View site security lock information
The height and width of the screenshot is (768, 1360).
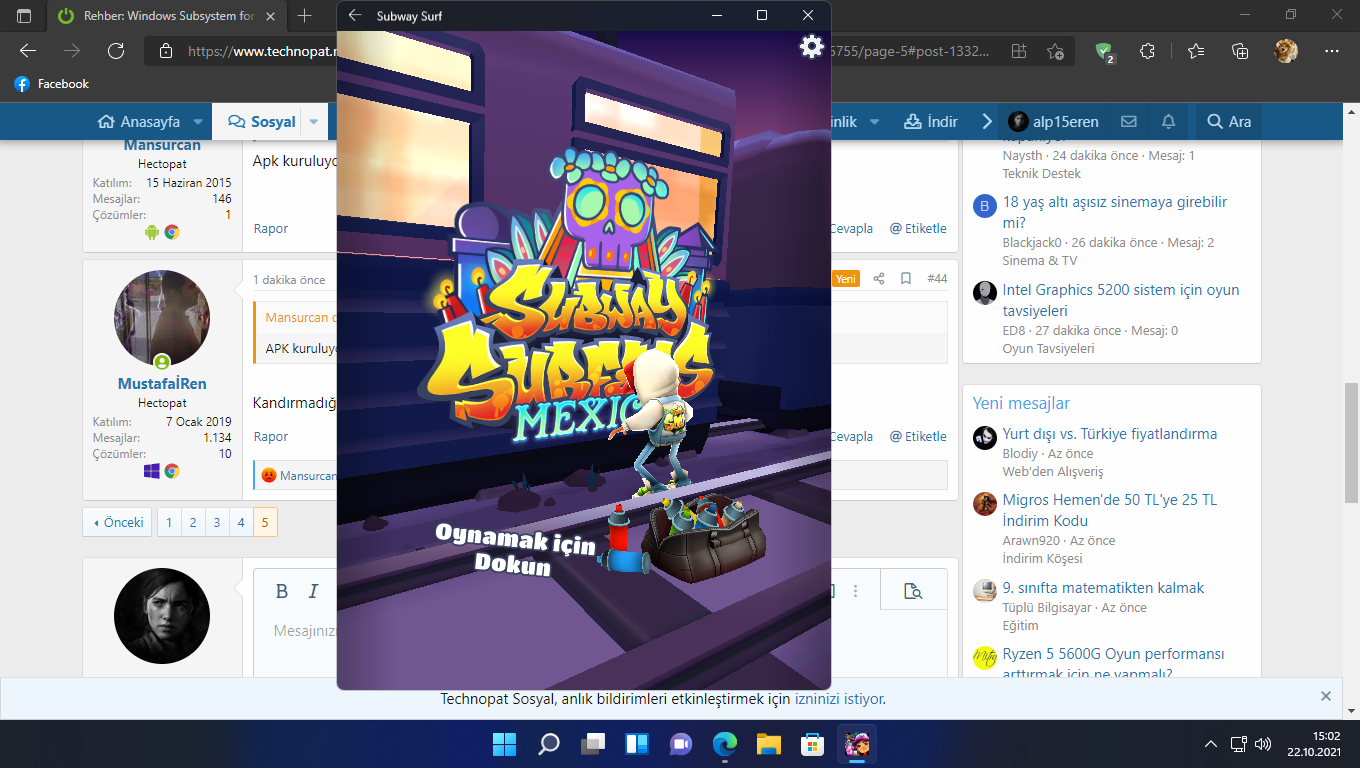tap(166, 51)
